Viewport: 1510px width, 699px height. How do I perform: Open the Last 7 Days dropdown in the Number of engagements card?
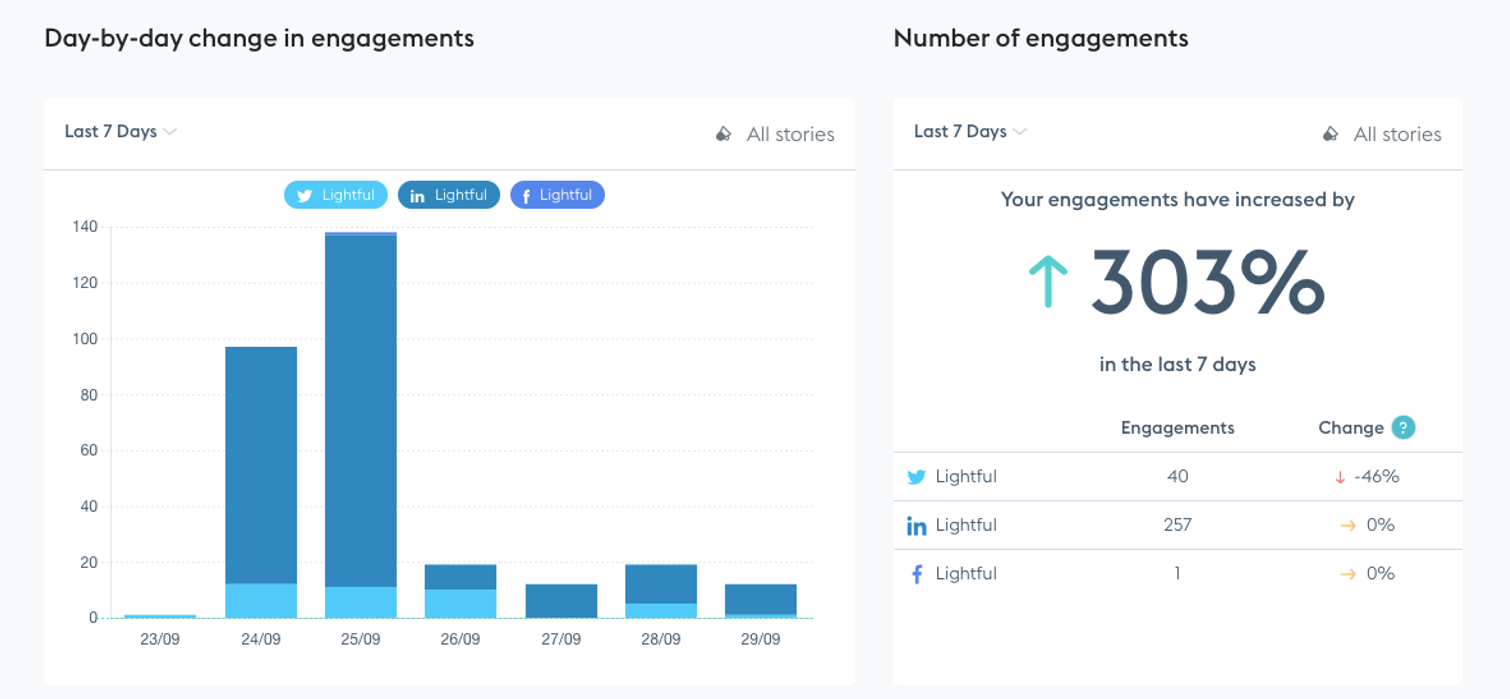point(970,131)
